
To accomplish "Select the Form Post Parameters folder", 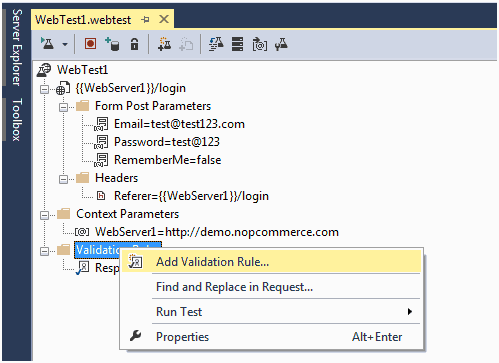I will click(x=153, y=106).
